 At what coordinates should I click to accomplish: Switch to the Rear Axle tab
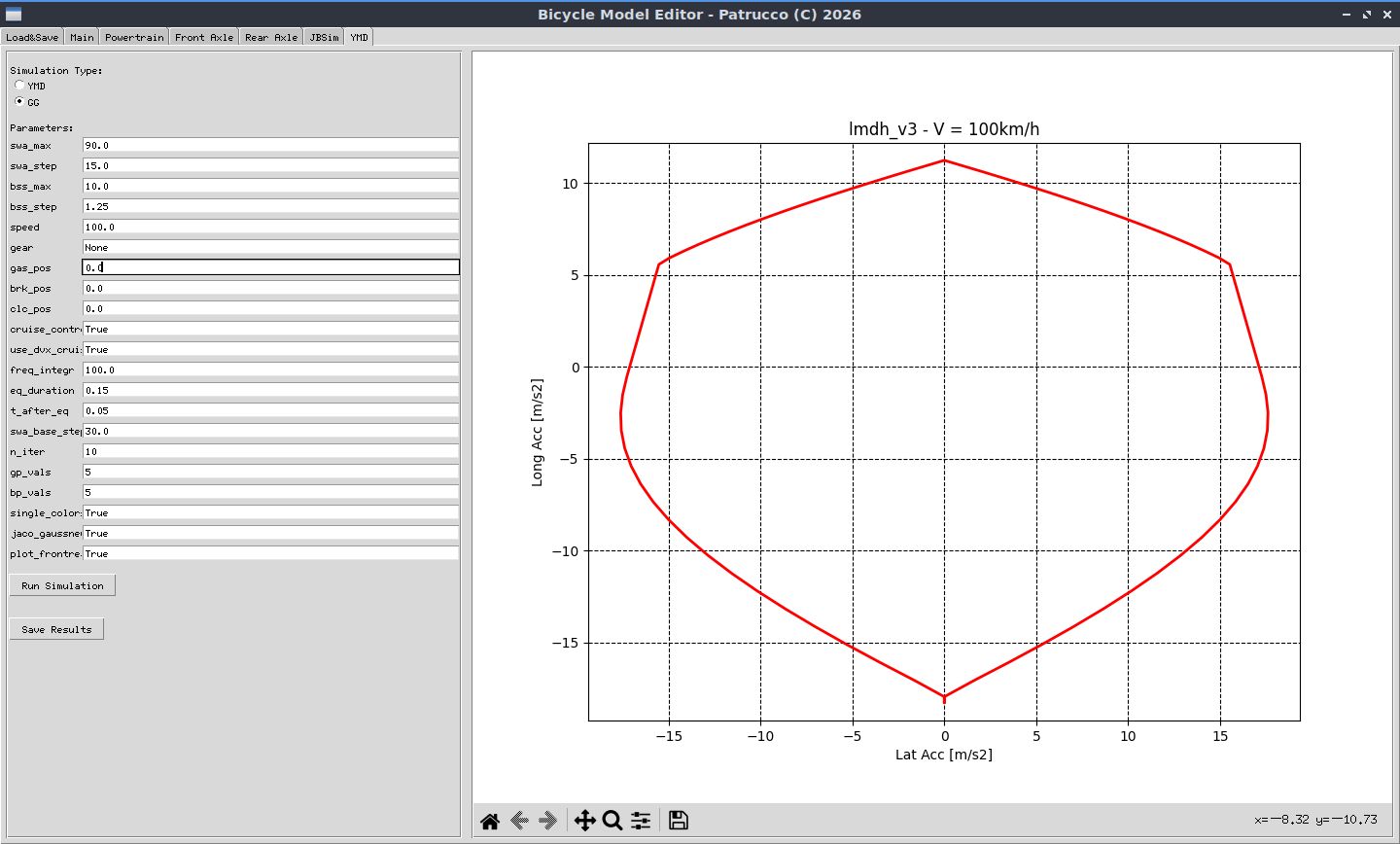(x=271, y=37)
